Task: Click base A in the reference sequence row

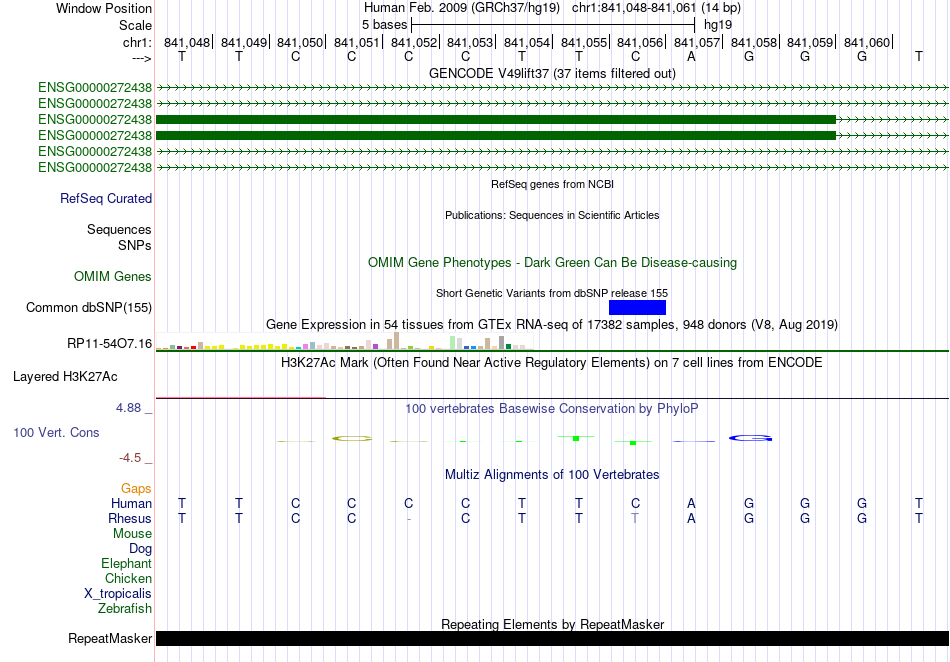Action: (x=691, y=57)
